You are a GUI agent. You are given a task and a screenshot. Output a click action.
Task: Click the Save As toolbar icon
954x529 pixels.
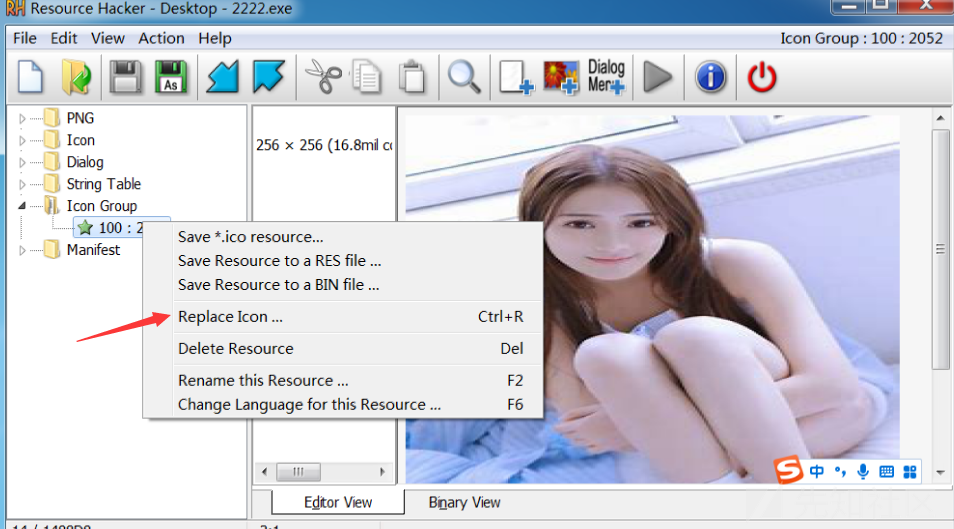[x=171, y=77]
